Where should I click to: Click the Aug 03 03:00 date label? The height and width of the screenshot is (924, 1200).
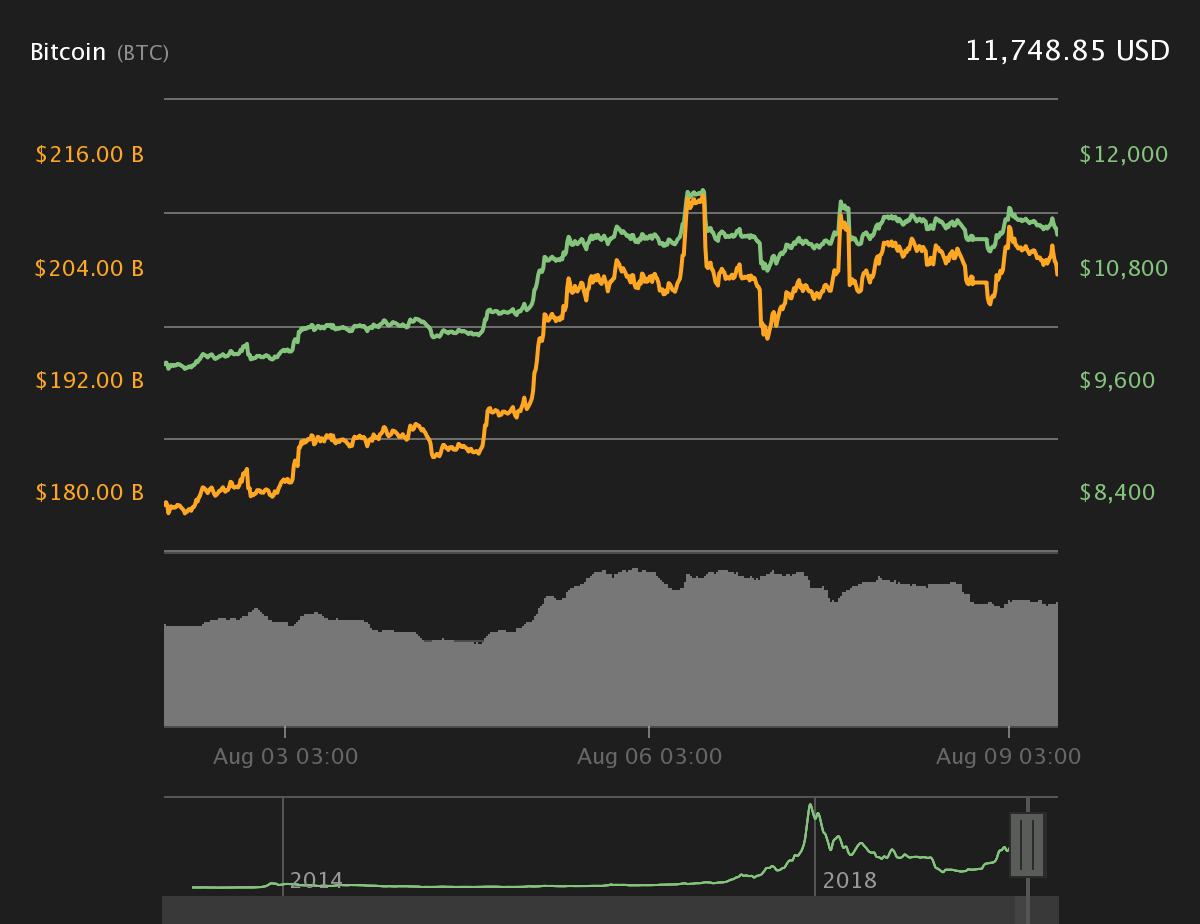tap(285, 757)
